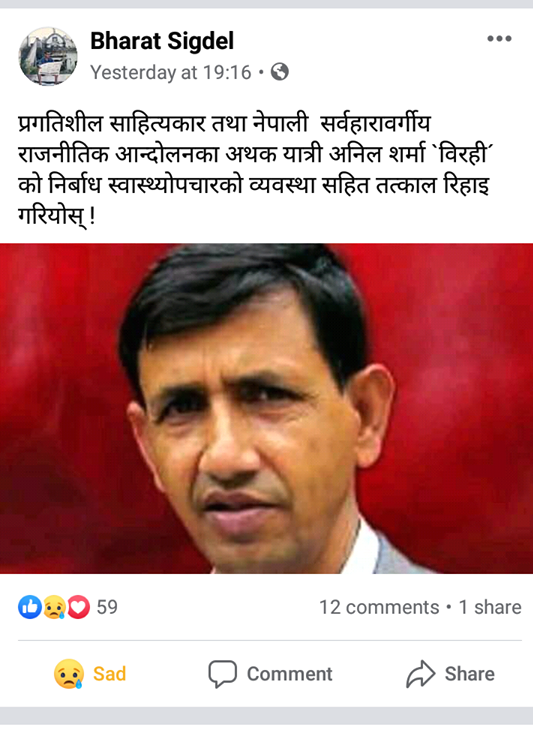Click the speech bubble comment icon
This screenshot has width=533, height=740.
click(x=222, y=674)
